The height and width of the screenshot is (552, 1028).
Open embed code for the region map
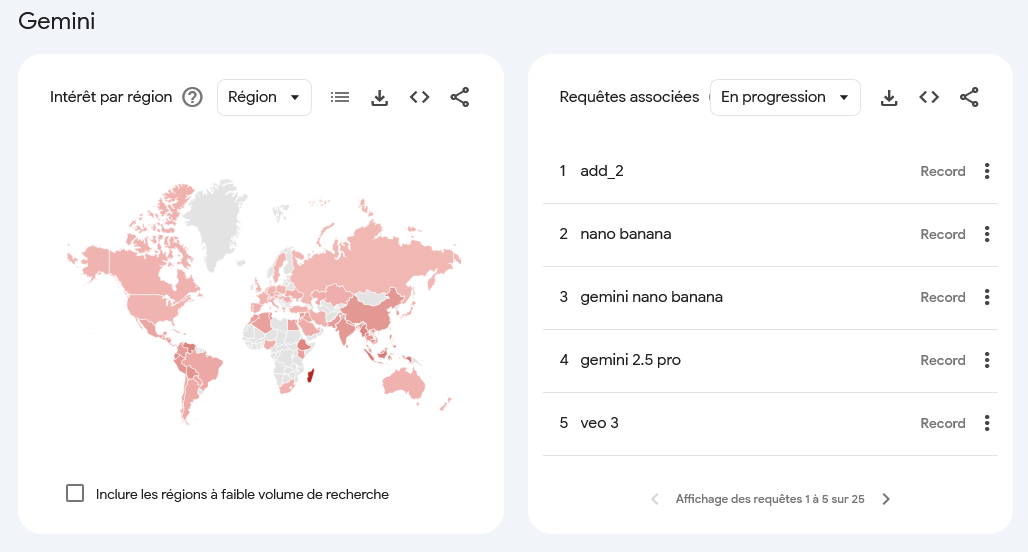[x=420, y=97]
